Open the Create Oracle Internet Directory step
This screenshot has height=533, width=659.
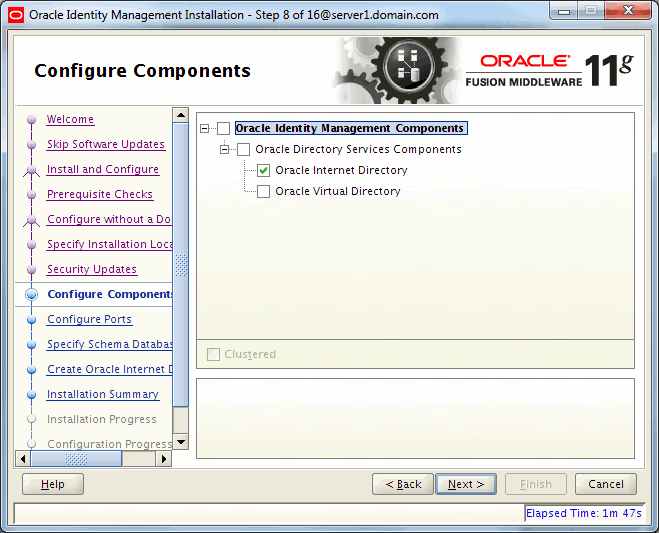click(109, 369)
